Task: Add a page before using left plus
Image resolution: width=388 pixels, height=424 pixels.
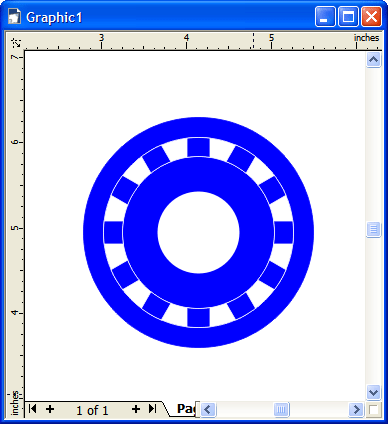Action: [x=50, y=409]
